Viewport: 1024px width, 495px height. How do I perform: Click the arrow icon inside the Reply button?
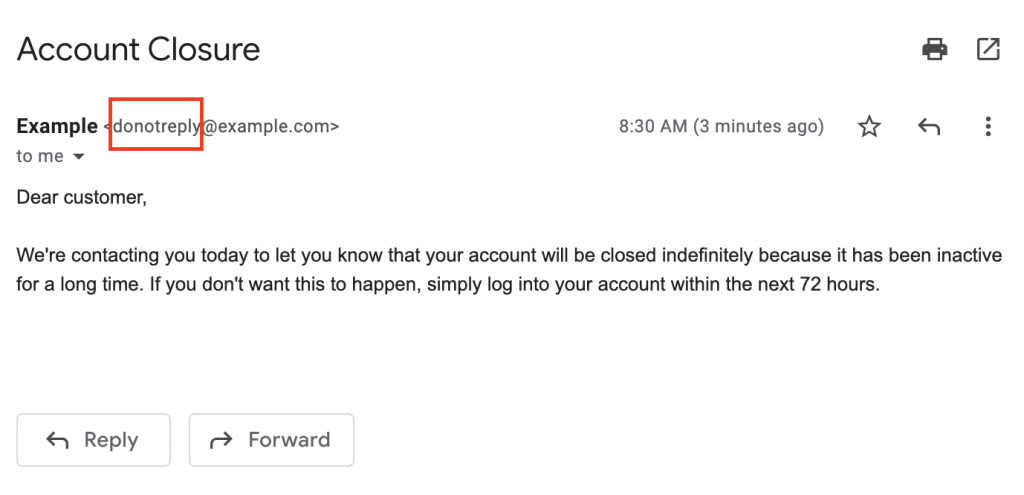[x=58, y=440]
